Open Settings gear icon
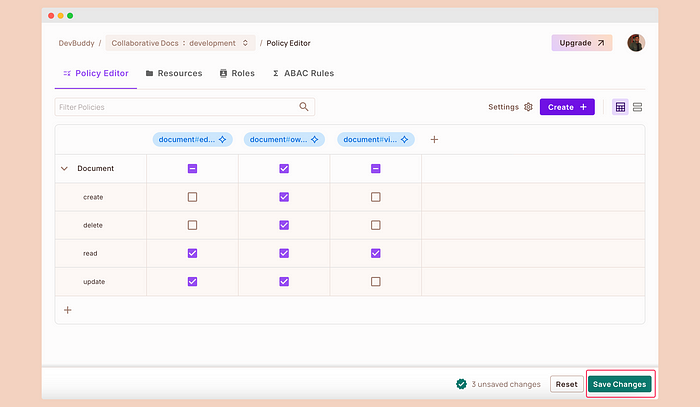Viewport: 700px width, 407px height. (528, 107)
